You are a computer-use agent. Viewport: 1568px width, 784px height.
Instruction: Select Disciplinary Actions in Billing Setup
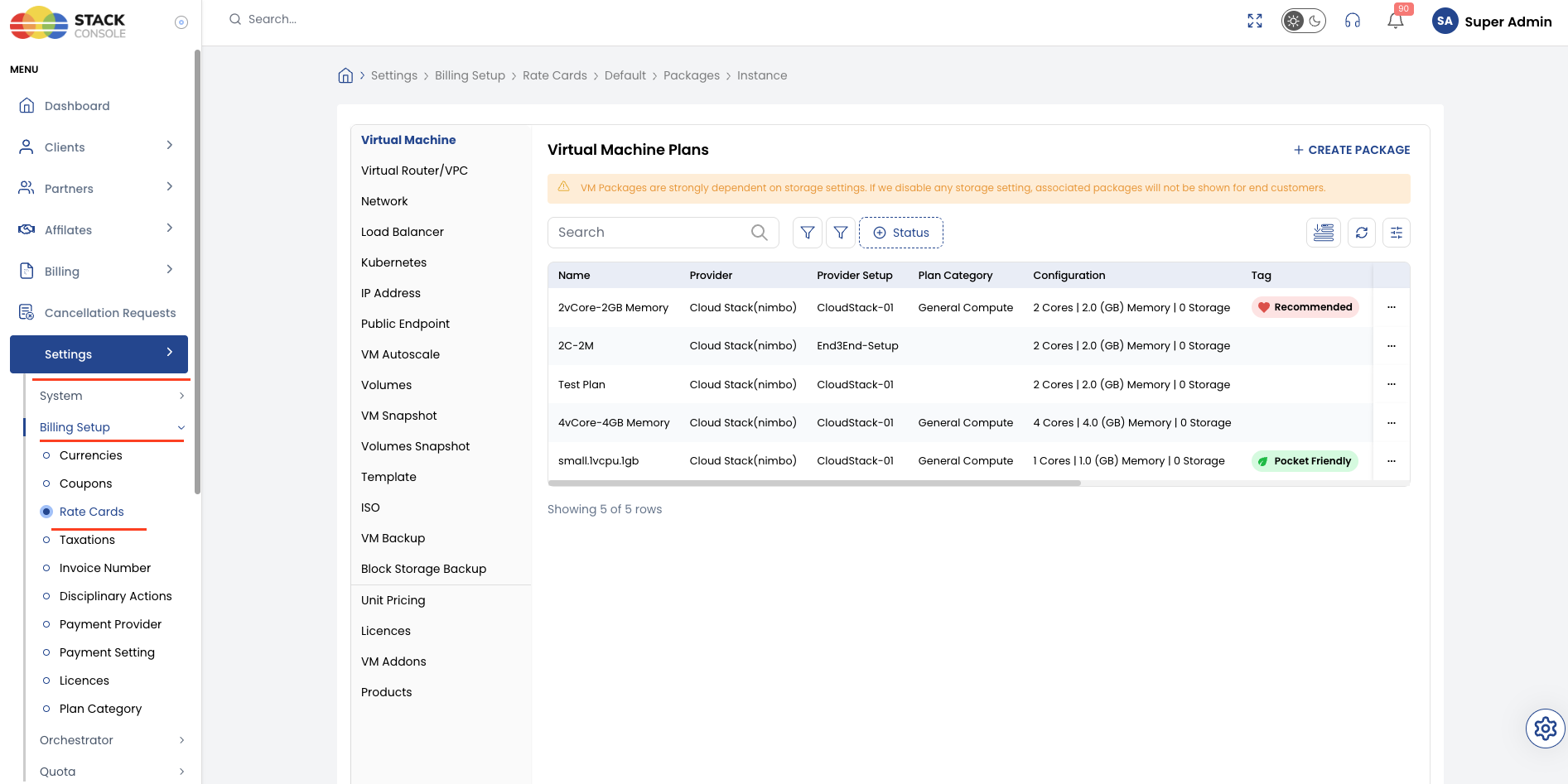click(x=116, y=596)
